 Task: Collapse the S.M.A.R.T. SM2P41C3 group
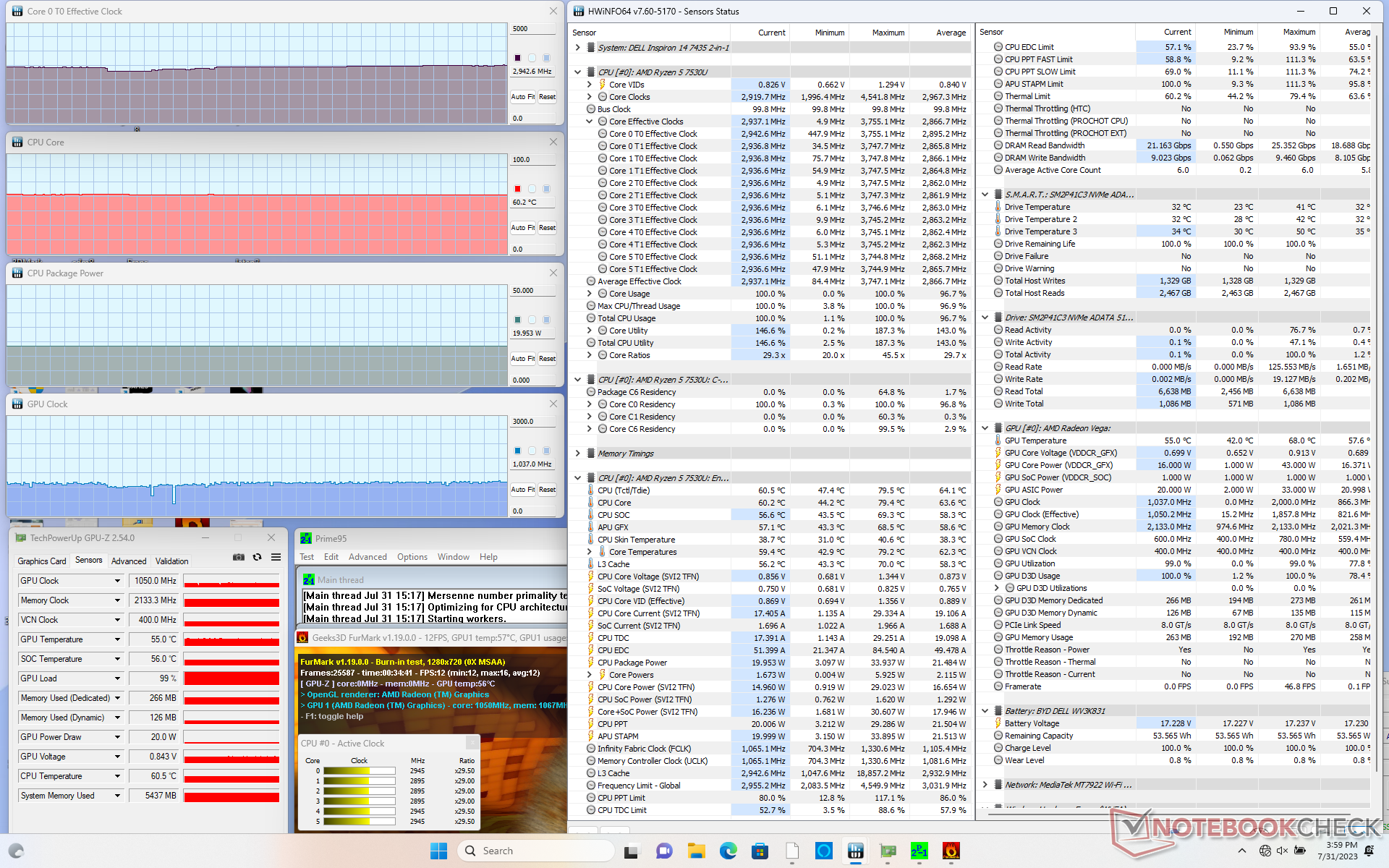pyautogui.click(x=985, y=195)
